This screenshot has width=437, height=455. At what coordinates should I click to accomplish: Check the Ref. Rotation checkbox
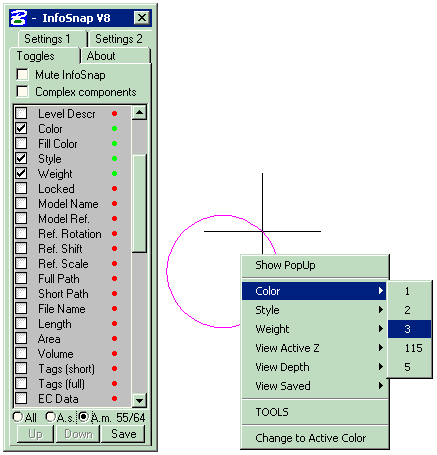[x=21, y=233]
